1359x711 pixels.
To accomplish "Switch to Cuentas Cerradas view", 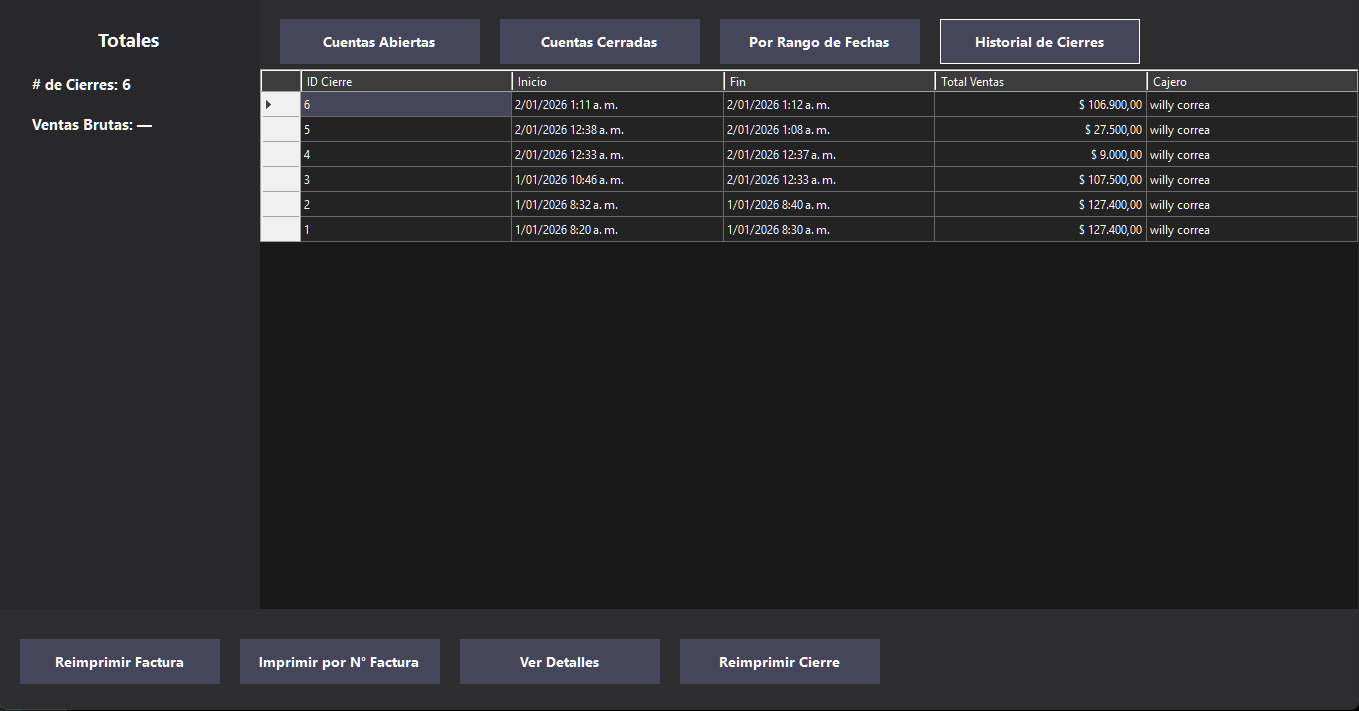I will [x=599, y=42].
